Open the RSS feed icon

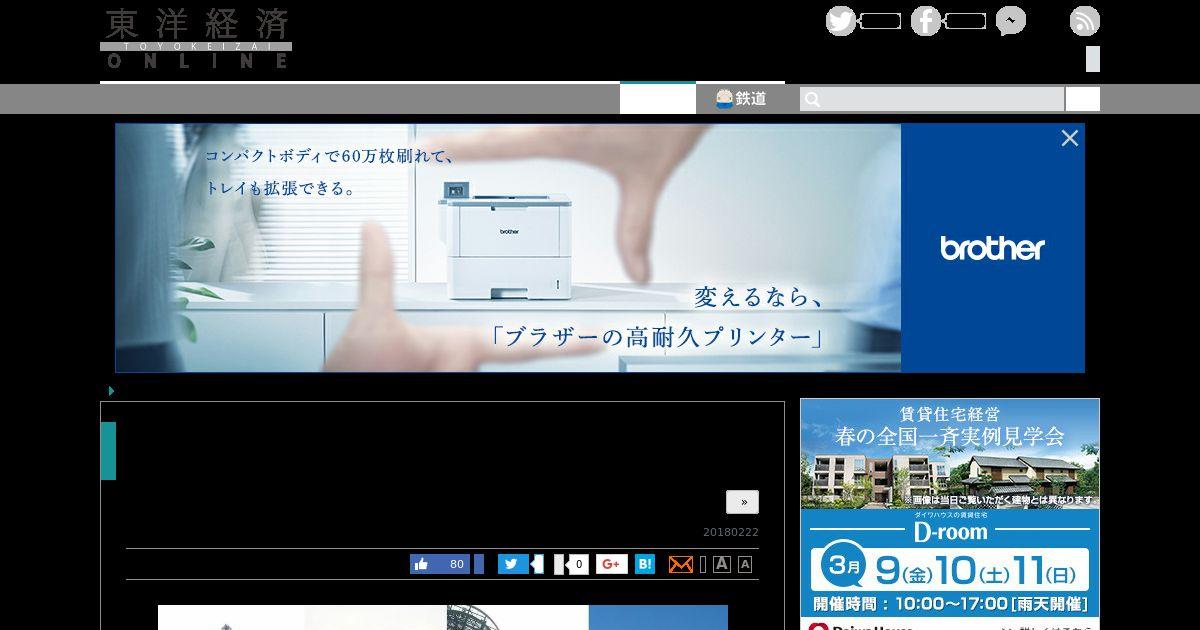(x=1085, y=21)
